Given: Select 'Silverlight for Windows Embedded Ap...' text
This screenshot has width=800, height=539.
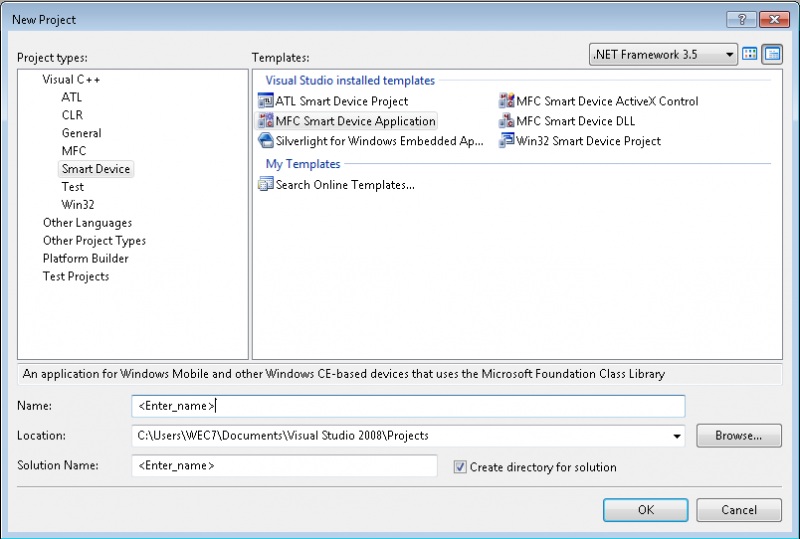Looking at the screenshot, I should click(380, 141).
